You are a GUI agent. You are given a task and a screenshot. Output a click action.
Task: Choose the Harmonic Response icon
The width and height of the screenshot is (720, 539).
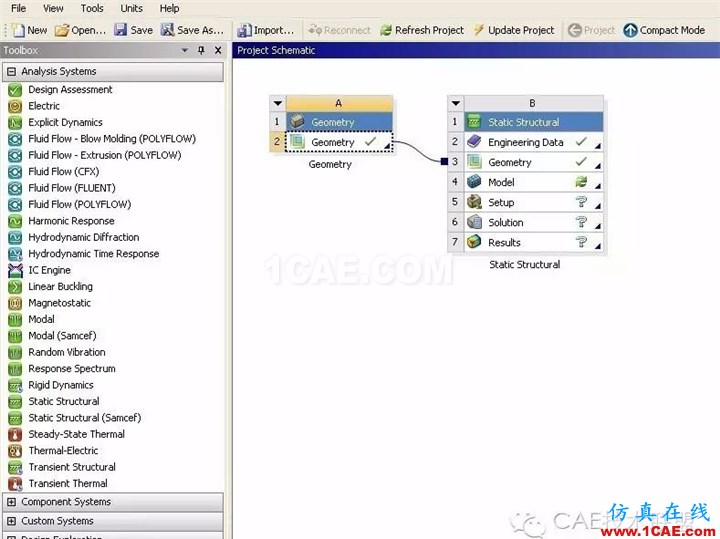coord(15,221)
